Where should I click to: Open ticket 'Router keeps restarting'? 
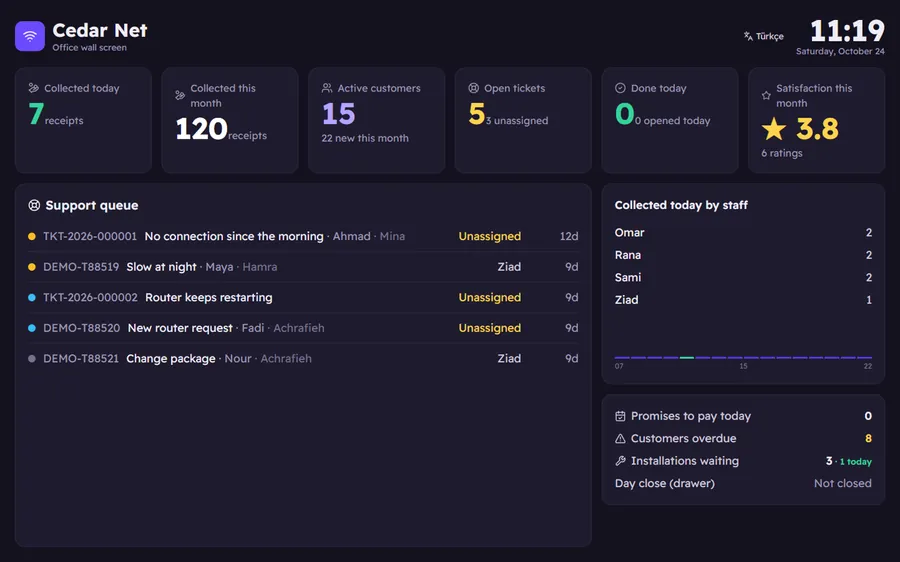pos(209,297)
